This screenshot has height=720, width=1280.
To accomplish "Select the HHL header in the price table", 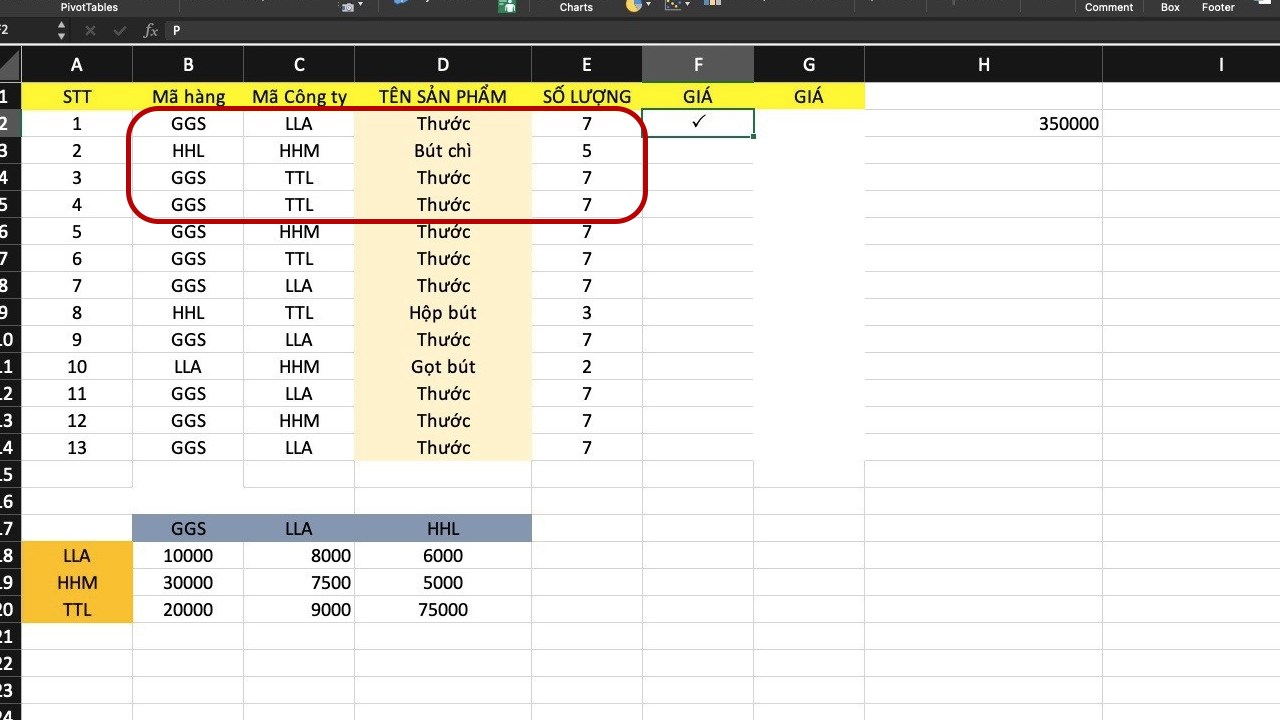I will coord(443,529).
